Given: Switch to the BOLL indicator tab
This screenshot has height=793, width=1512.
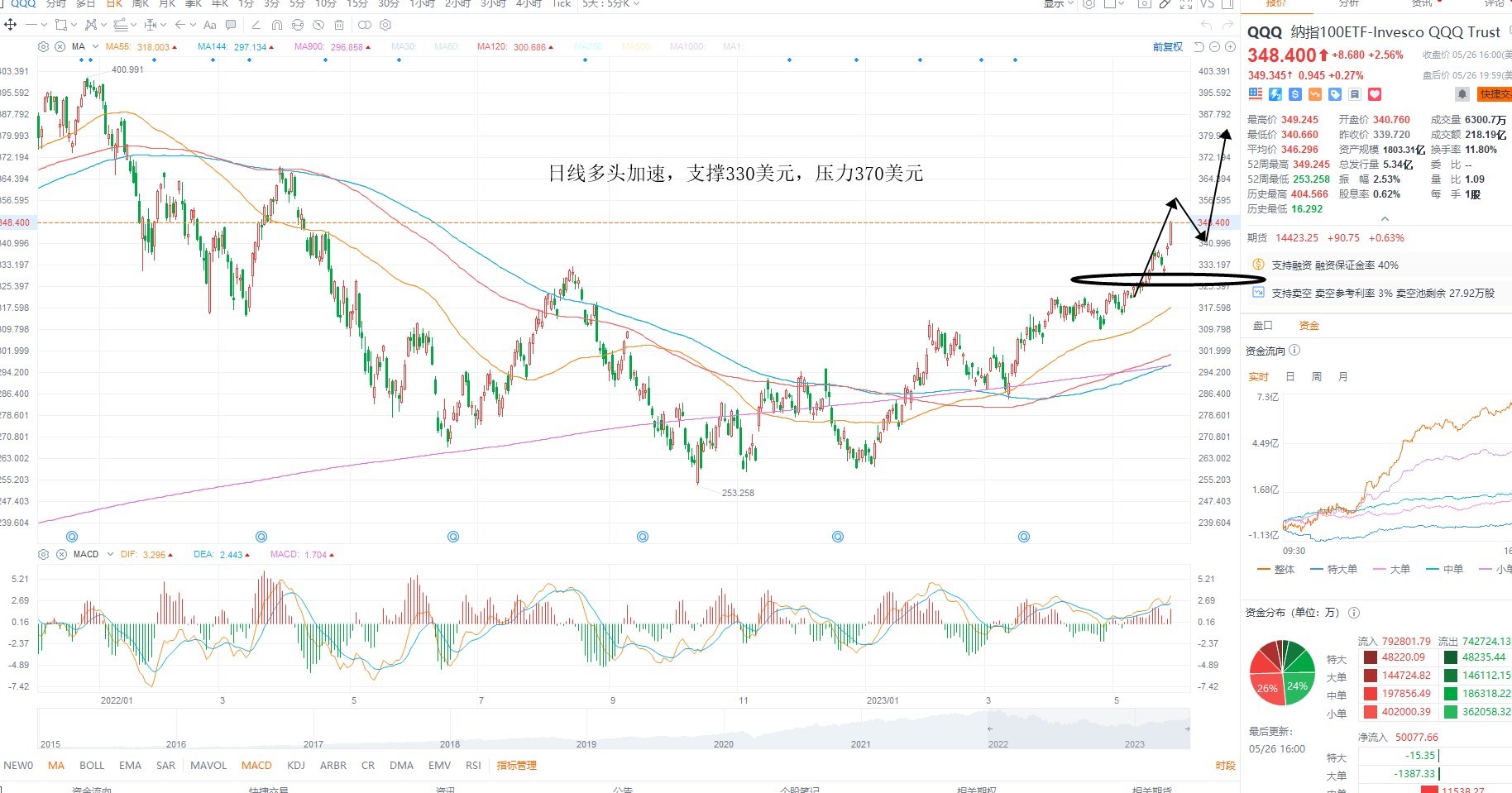Looking at the screenshot, I should [92, 766].
